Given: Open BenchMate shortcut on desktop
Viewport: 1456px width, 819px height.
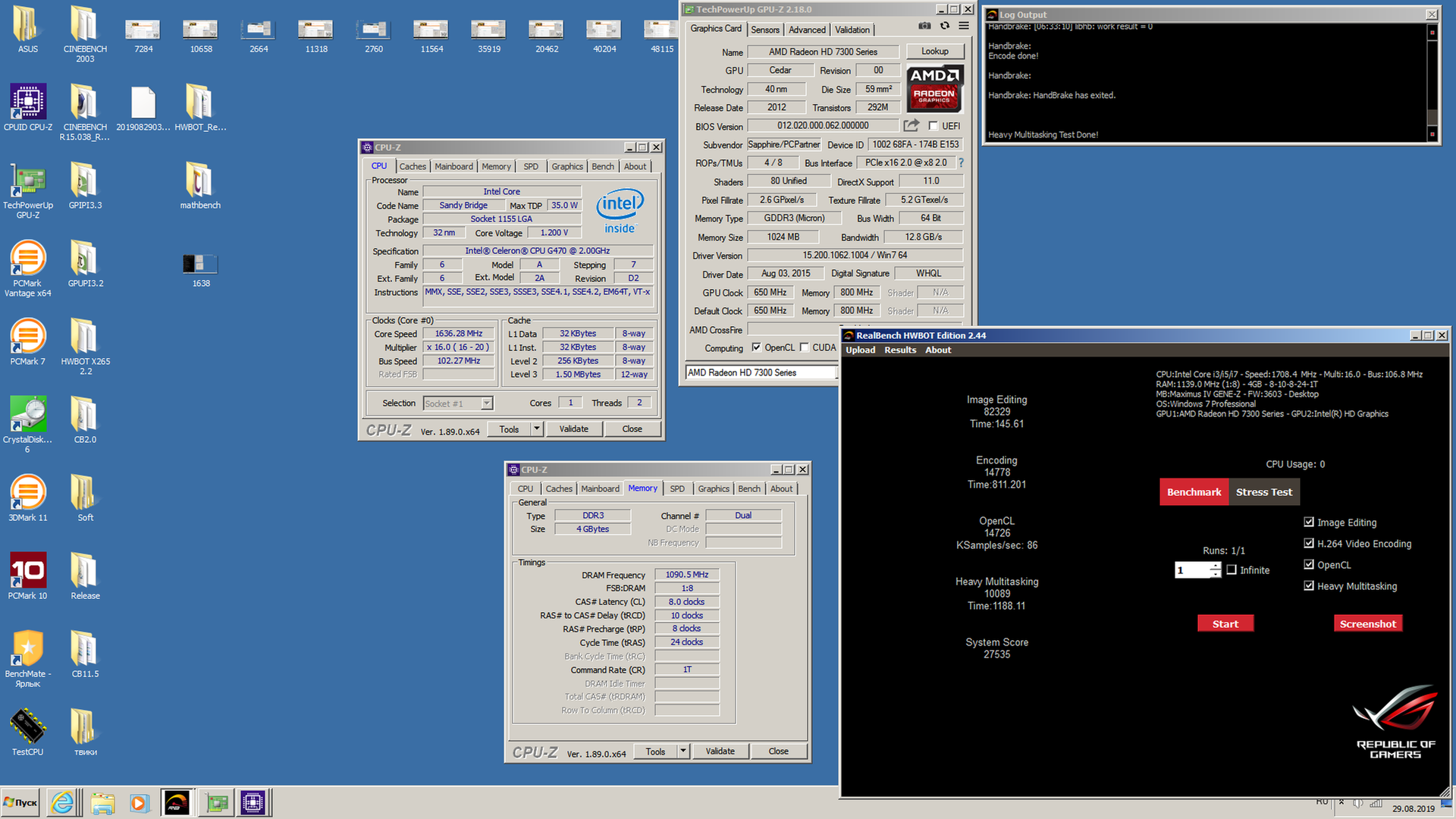Looking at the screenshot, I should coord(28,659).
